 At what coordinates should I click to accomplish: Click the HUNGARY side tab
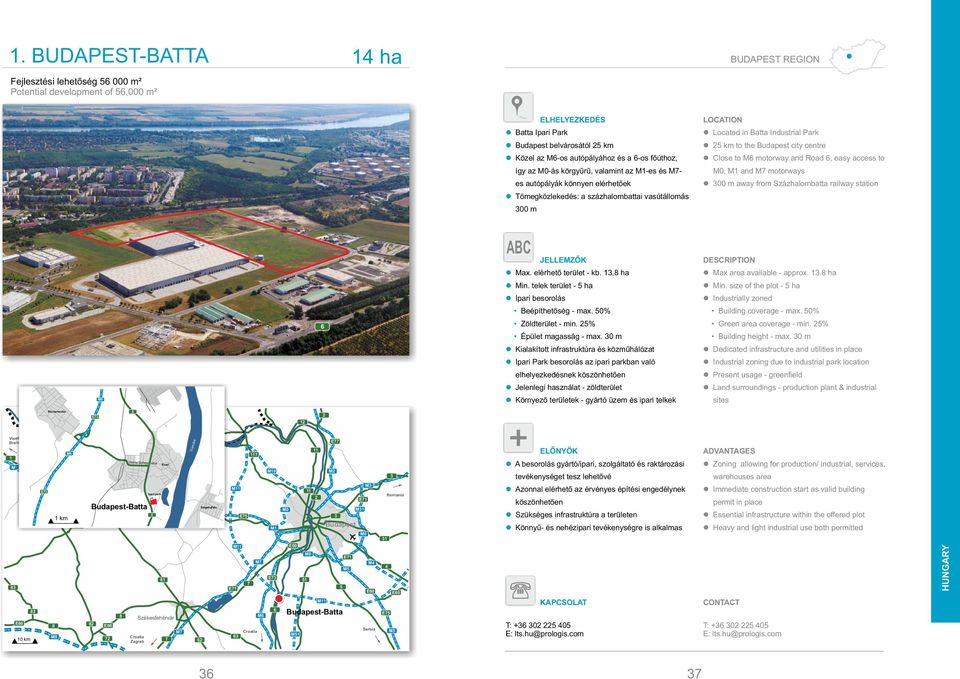[945, 568]
